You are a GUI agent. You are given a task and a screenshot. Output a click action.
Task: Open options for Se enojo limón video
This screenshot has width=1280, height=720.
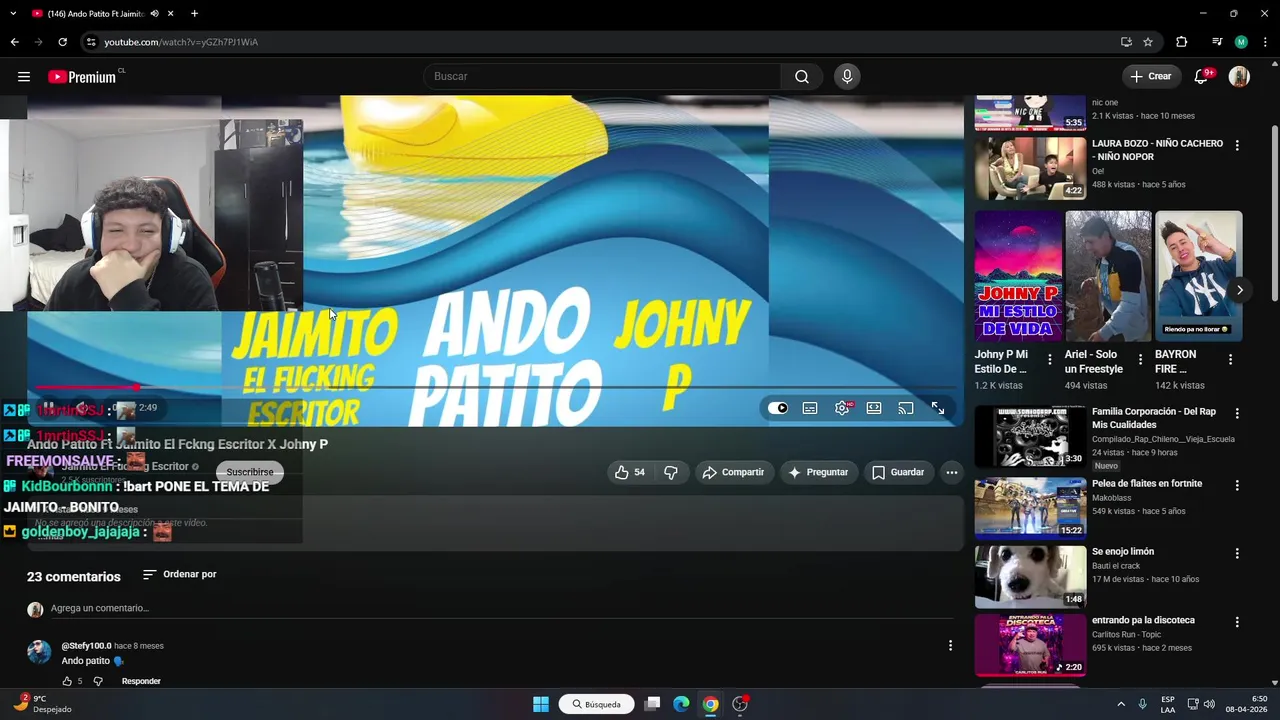click(x=1237, y=553)
